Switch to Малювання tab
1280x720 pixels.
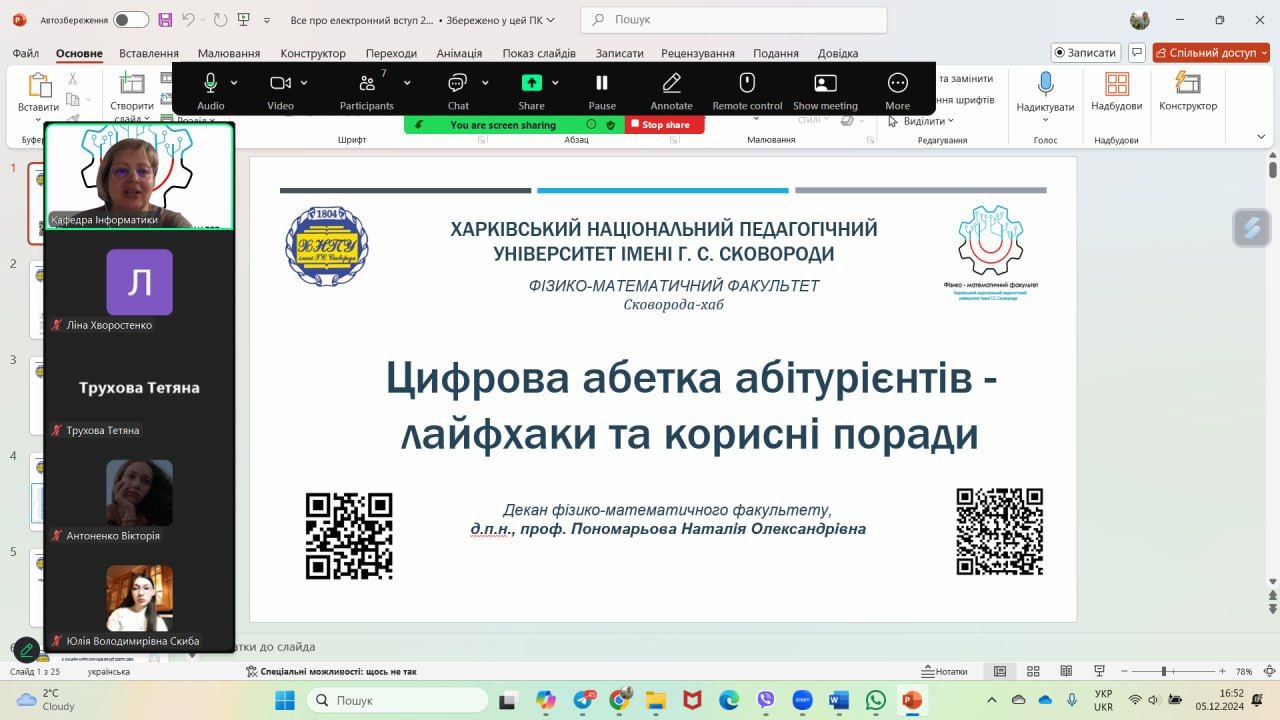229,53
